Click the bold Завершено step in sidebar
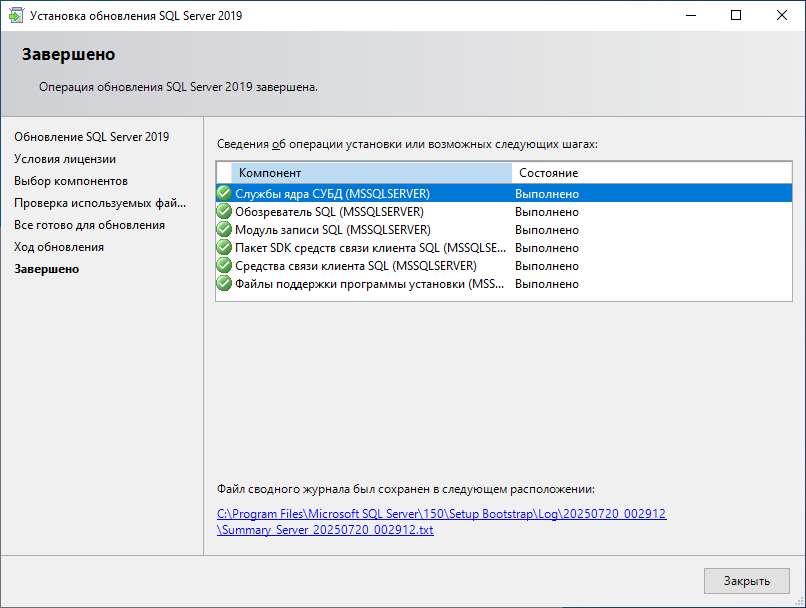Image resolution: width=806 pixels, height=608 pixels. click(x=46, y=269)
